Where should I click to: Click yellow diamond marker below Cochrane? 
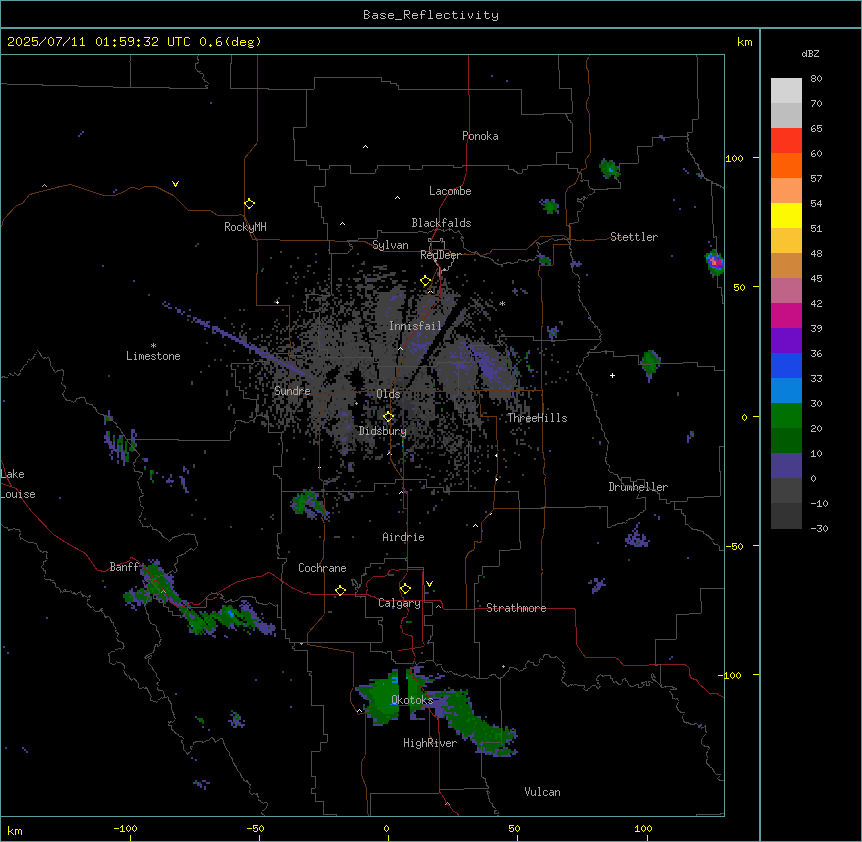click(340, 590)
